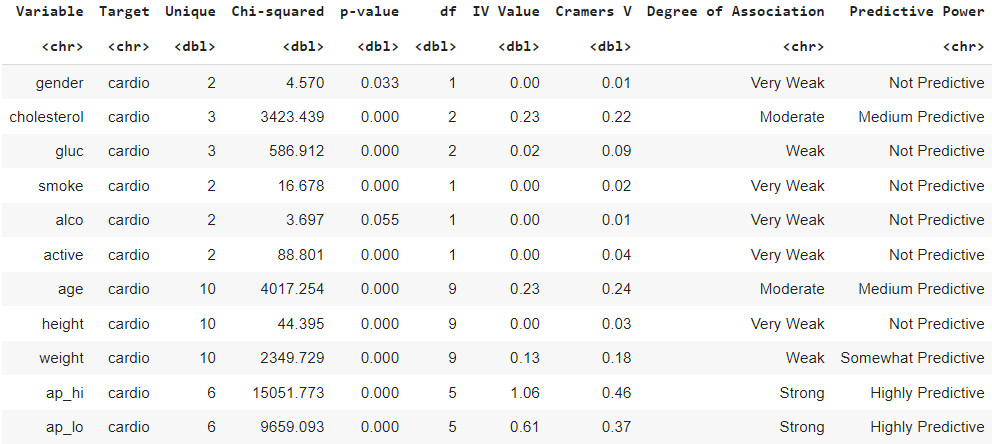Screen dimensions: 992x444
Task: Select the Predictive Power column header
Action: coord(916,12)
